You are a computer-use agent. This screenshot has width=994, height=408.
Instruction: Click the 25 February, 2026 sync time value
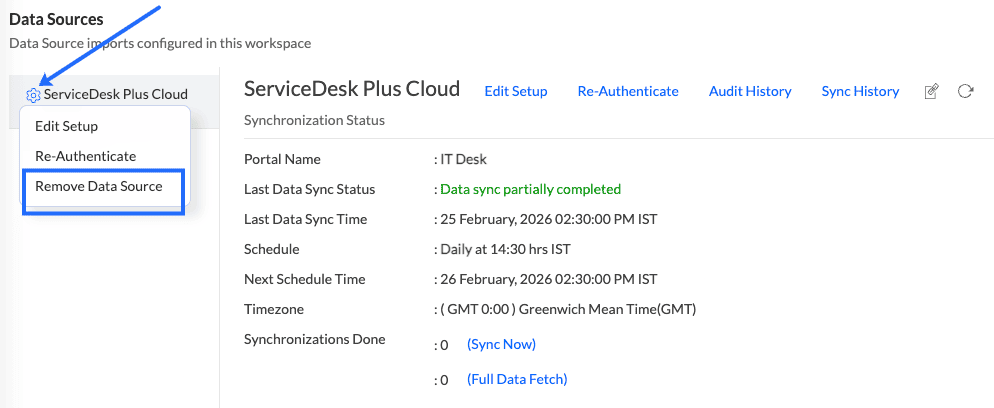click(549, 219)
